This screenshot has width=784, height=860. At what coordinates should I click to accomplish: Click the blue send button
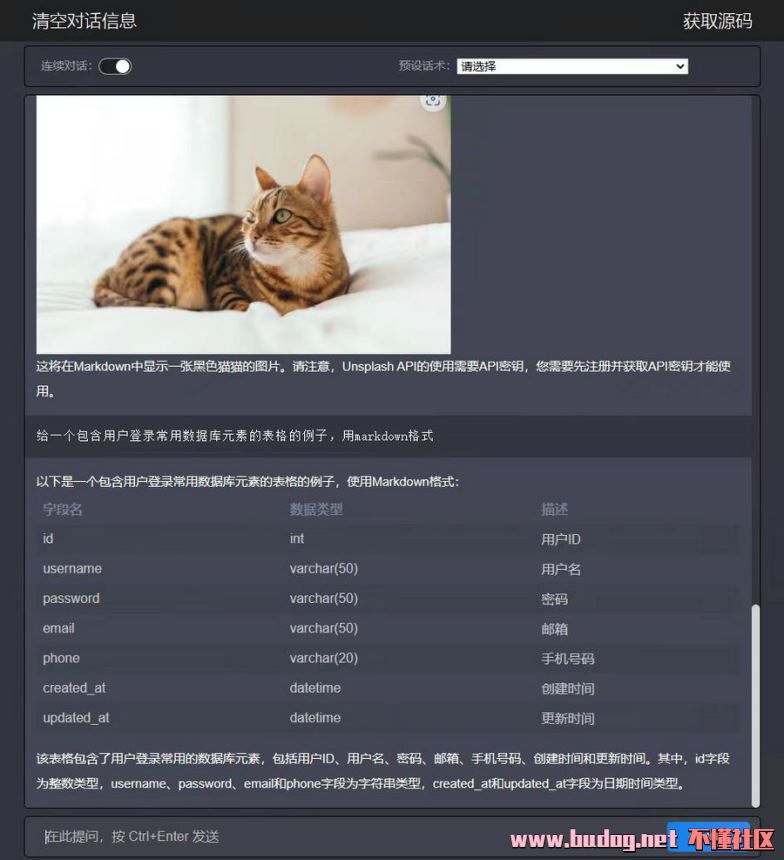click(x=708, y=836)
